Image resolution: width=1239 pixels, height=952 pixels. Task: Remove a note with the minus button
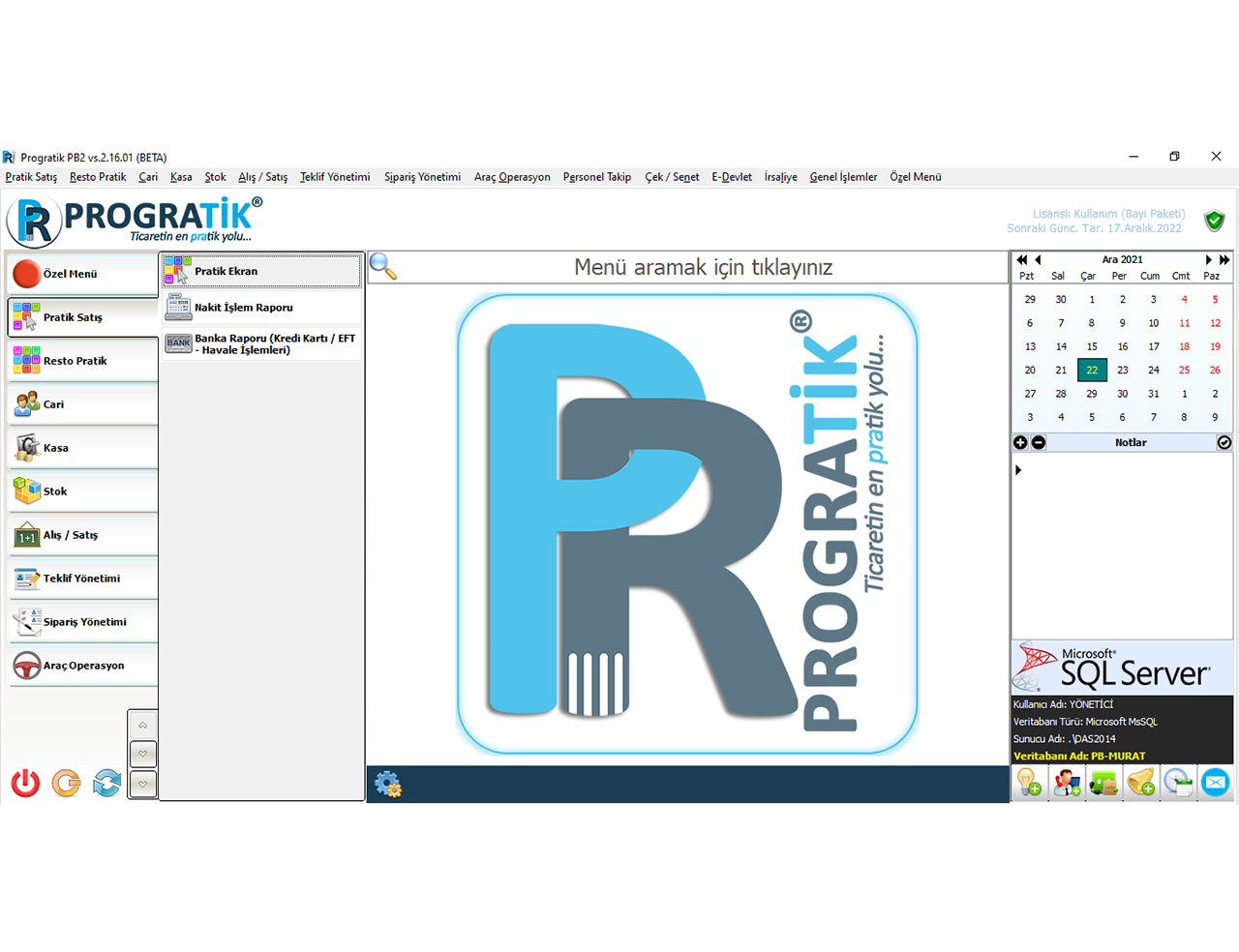point(1039,442)
